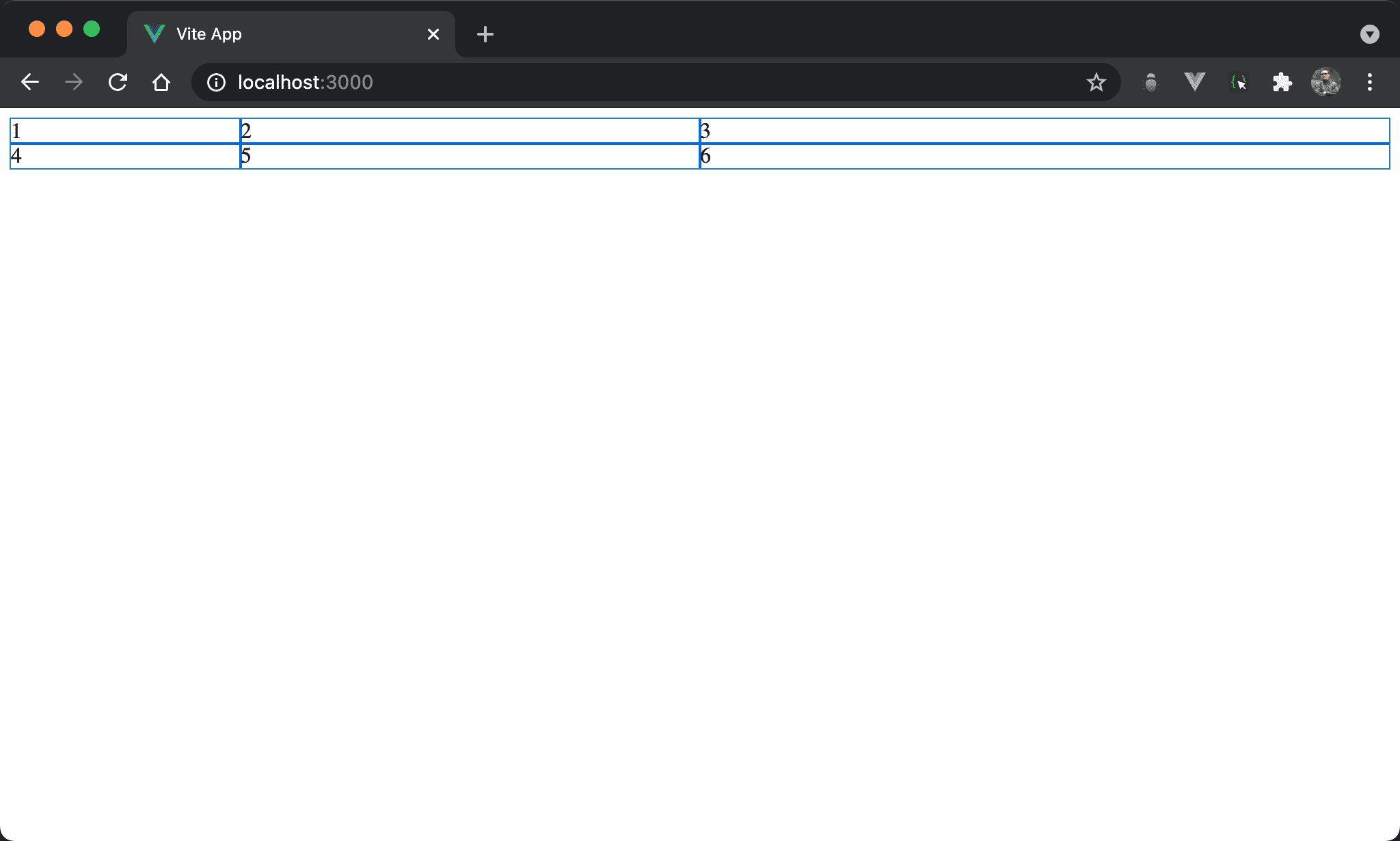
Task: Open a new tab with plus button
Action: tap(485, 34)
